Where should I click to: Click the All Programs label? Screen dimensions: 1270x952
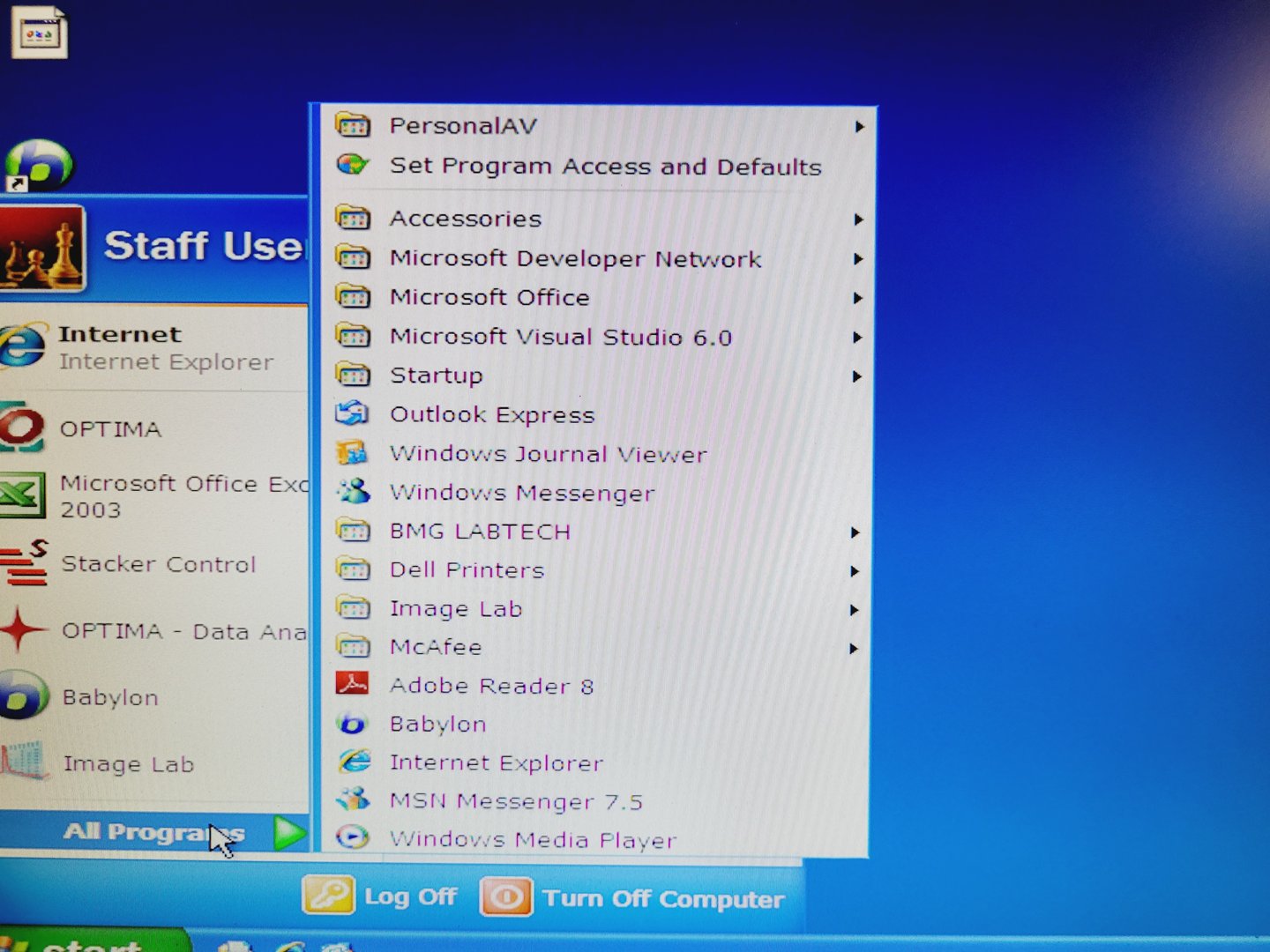pos(153,831)
